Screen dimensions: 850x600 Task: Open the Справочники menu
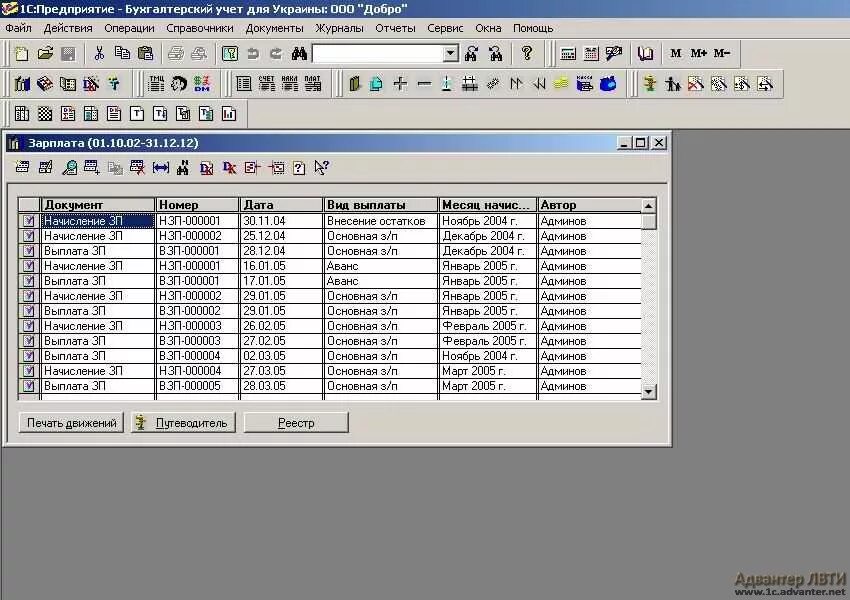tap(199, 28)
